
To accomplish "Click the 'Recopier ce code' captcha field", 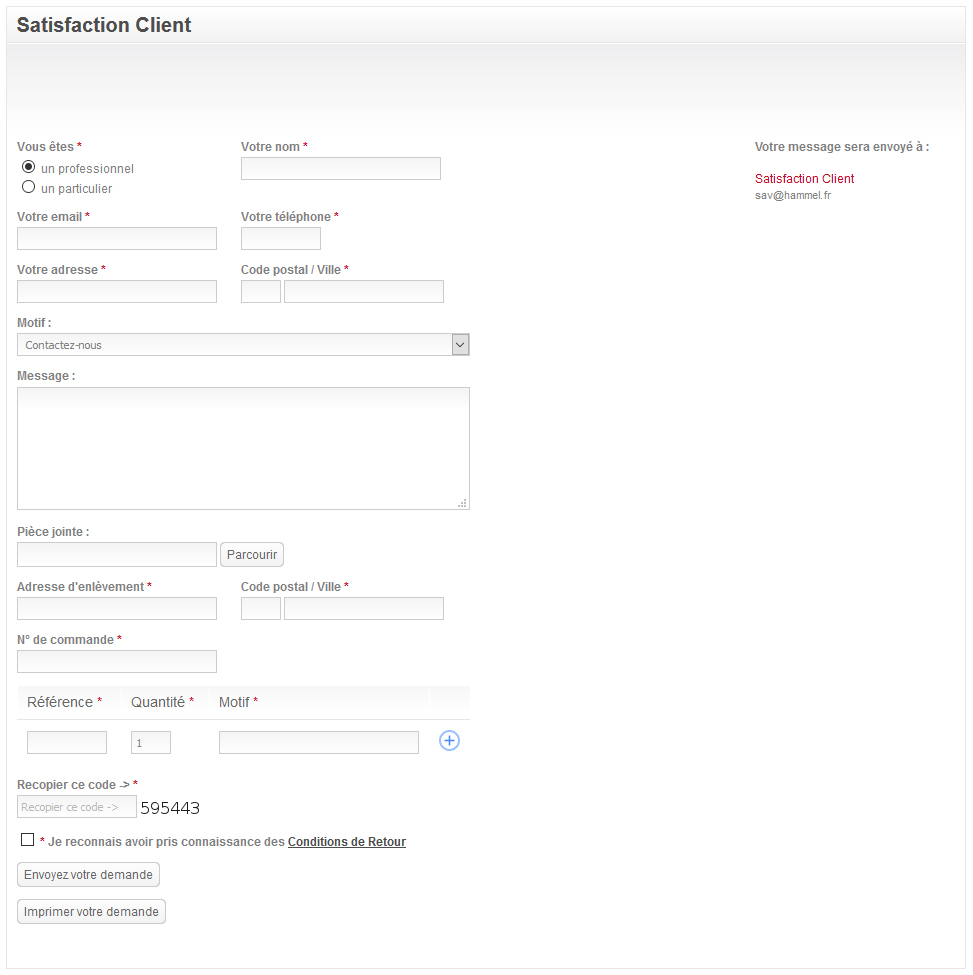I will point(76,807).
